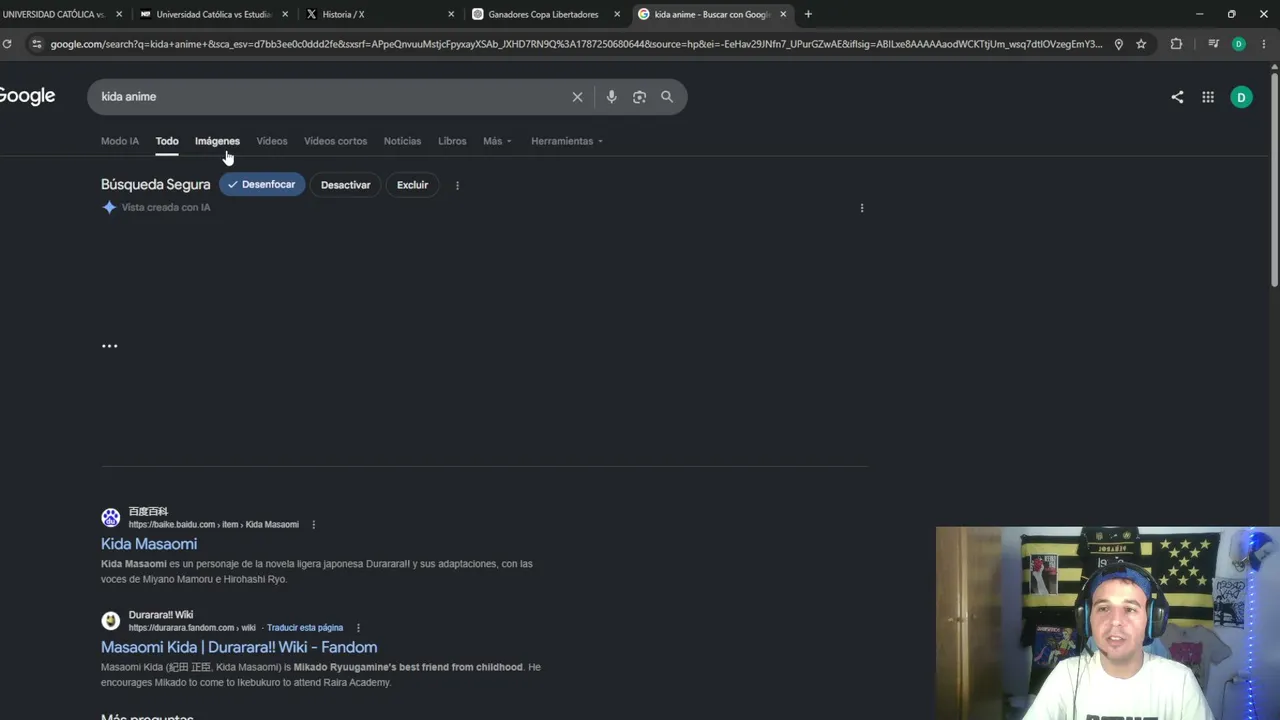Click the location pin icon in address bar
Screen dimensions: 1280x720
[1118, 44]
